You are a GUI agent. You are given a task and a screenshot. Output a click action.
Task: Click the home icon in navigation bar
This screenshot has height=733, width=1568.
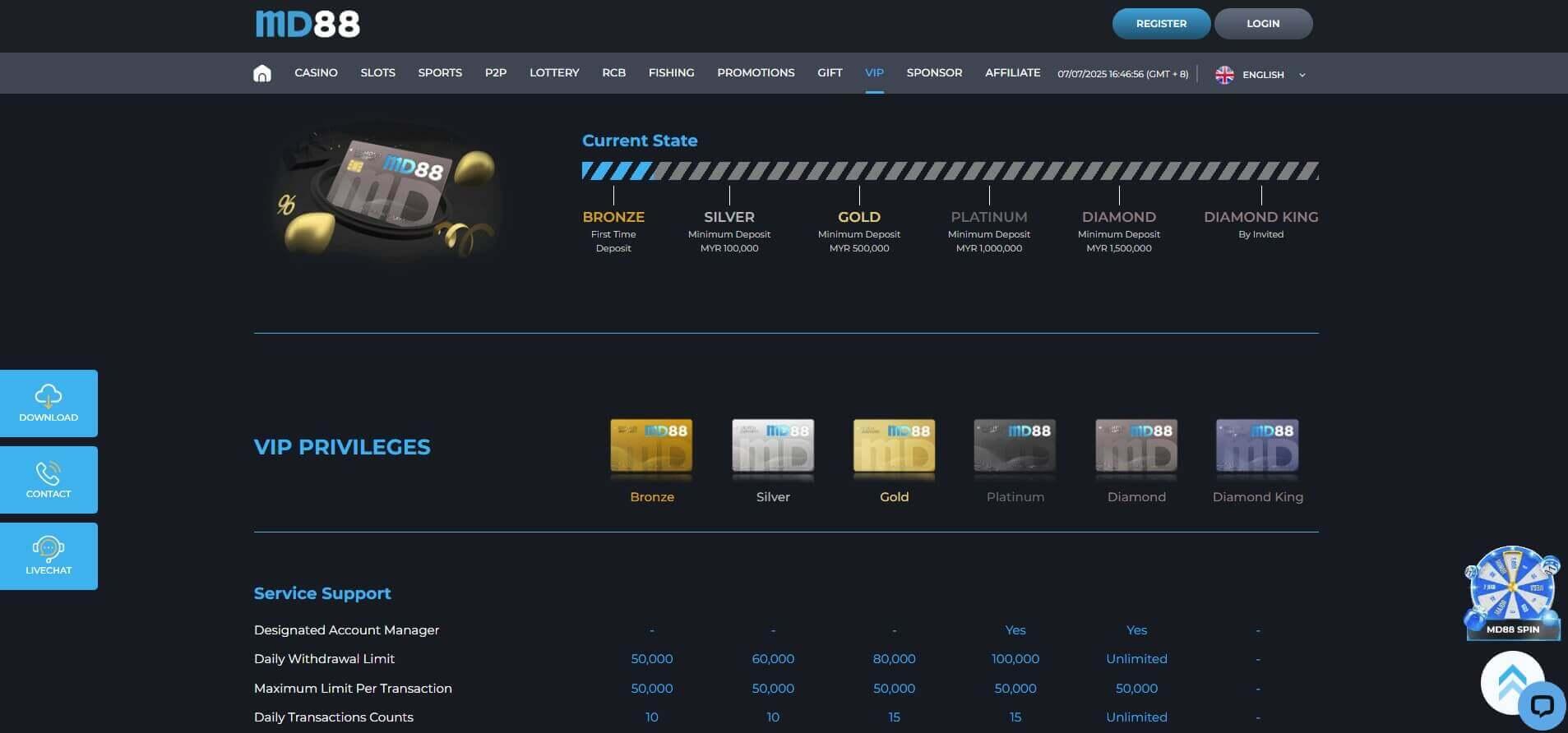coord(261,73)
